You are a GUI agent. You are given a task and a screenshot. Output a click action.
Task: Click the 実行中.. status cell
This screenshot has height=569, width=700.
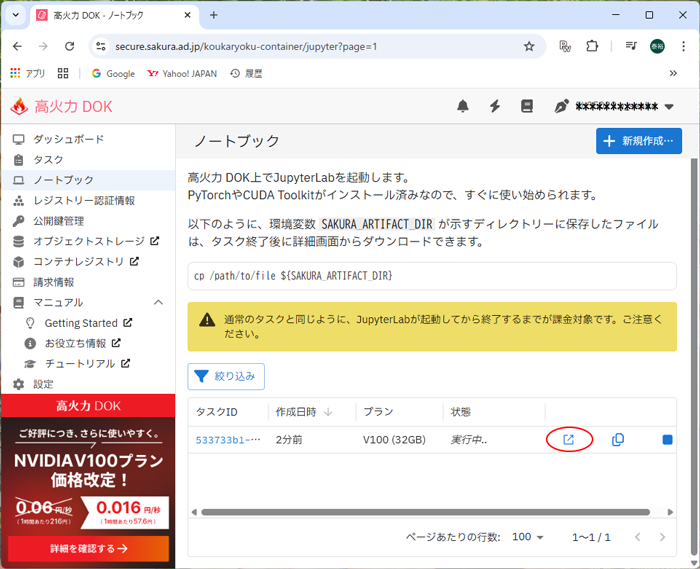469,440
